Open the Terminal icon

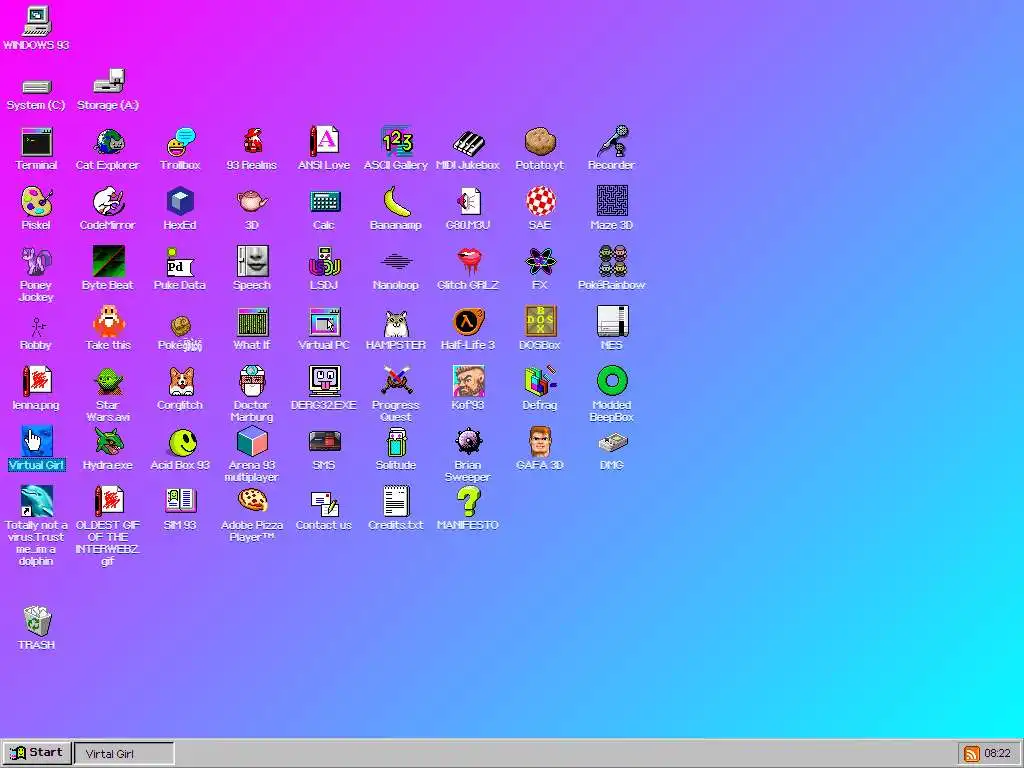(37, 142)
